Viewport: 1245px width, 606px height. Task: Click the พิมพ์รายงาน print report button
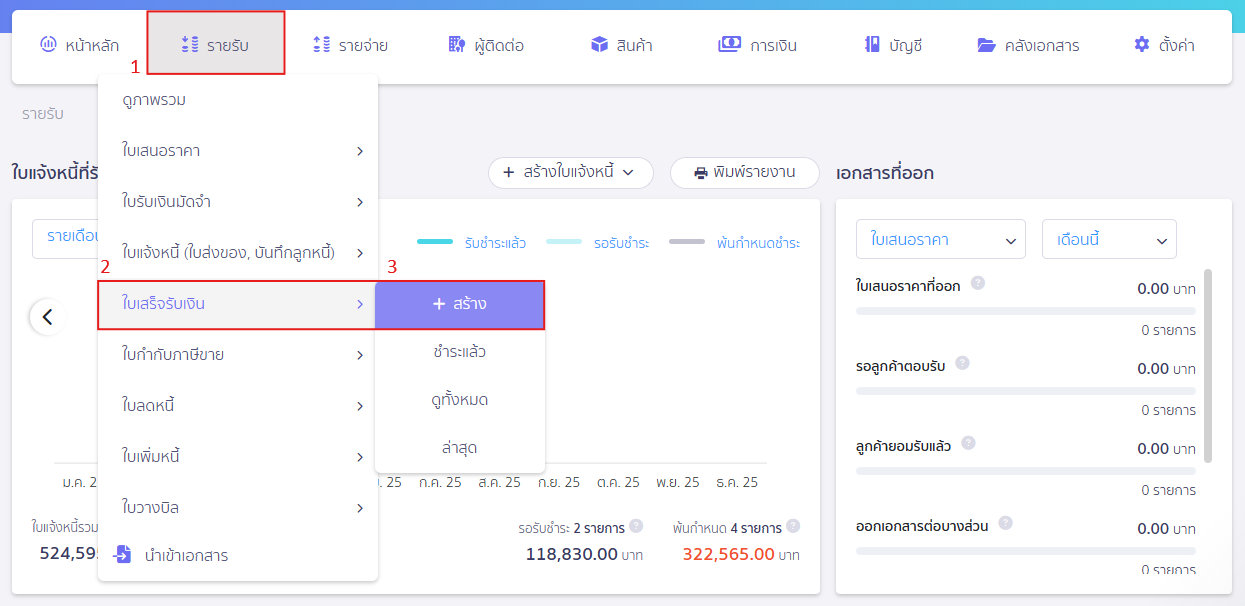click(x=744, y=172)
